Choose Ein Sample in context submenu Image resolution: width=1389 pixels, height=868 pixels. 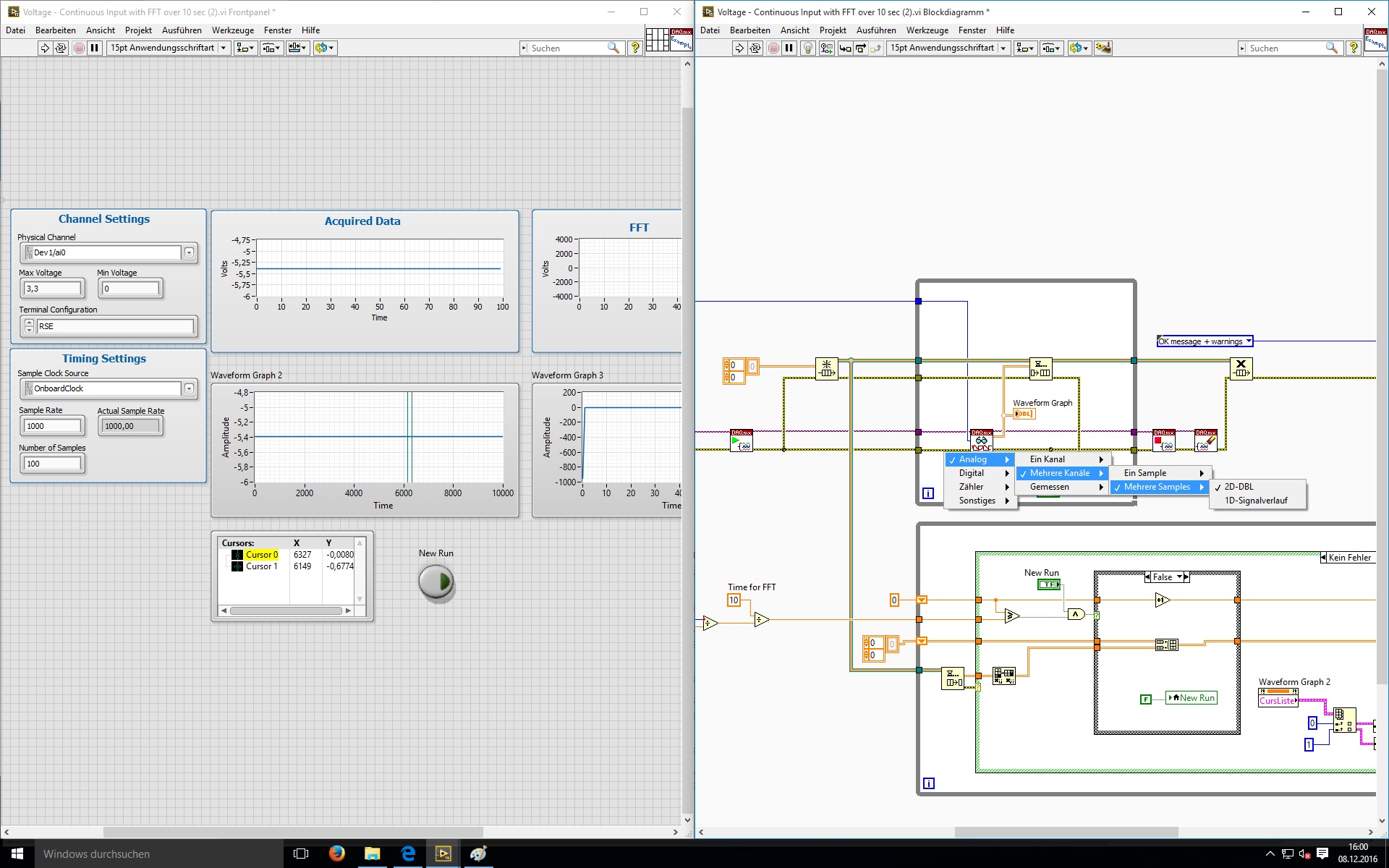coord(1145,473)
